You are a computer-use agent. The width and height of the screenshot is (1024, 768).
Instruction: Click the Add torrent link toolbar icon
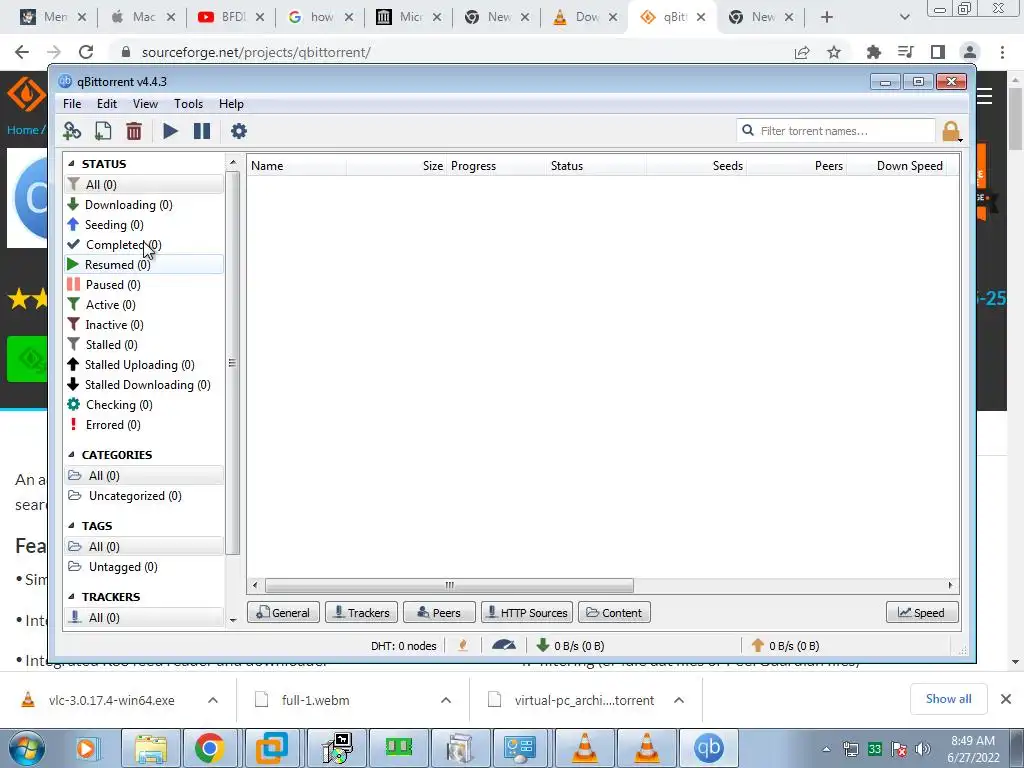click(72, 131)
